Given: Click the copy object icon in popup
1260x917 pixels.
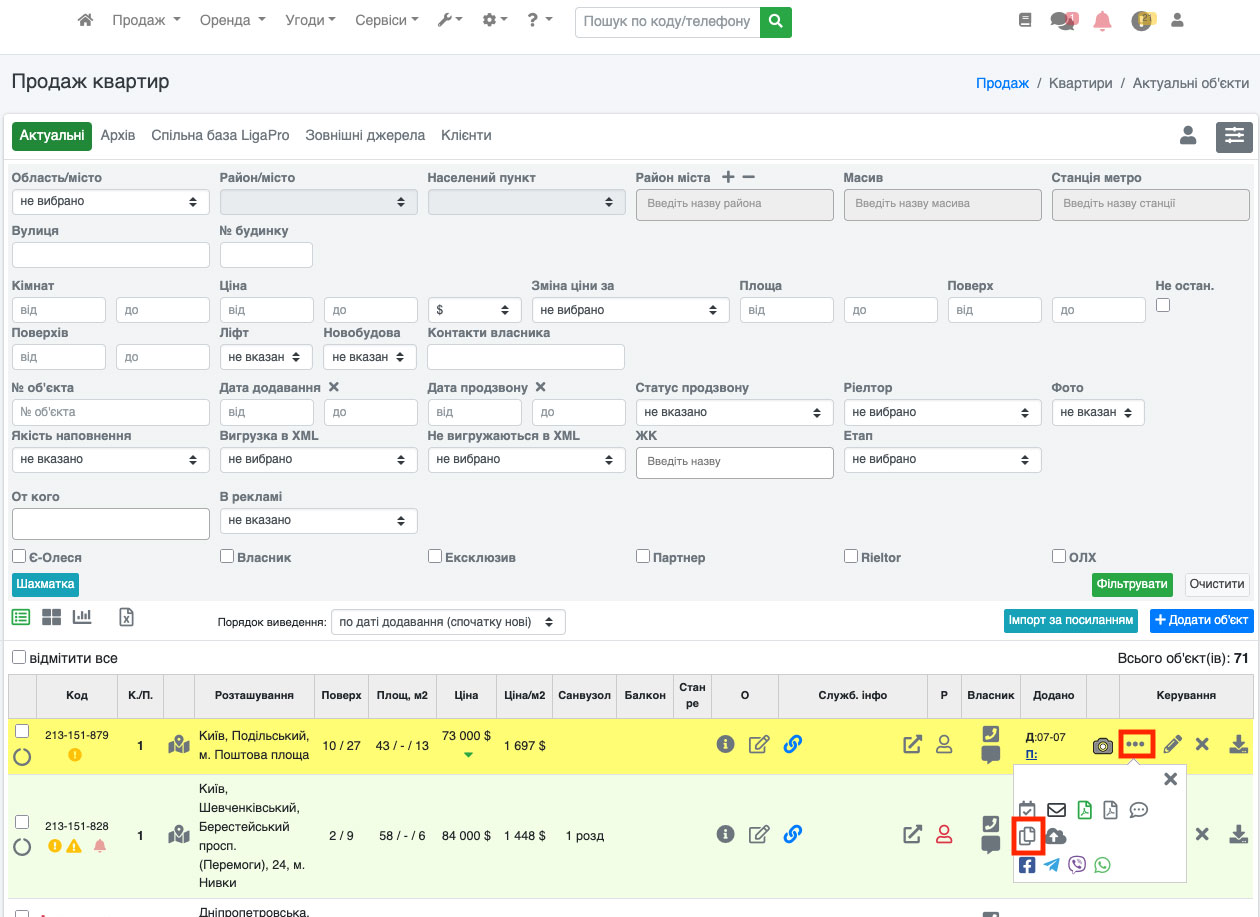Looking at the screenshot, I should click(1027, 836).
